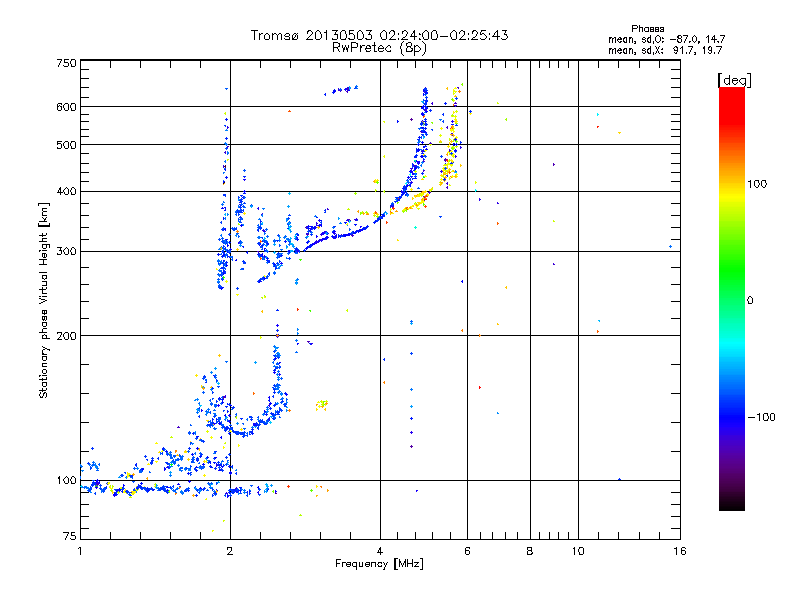Click the y-axis tick label '750'
The height and width of the screenshot is (600, 800).
[66, 63]
